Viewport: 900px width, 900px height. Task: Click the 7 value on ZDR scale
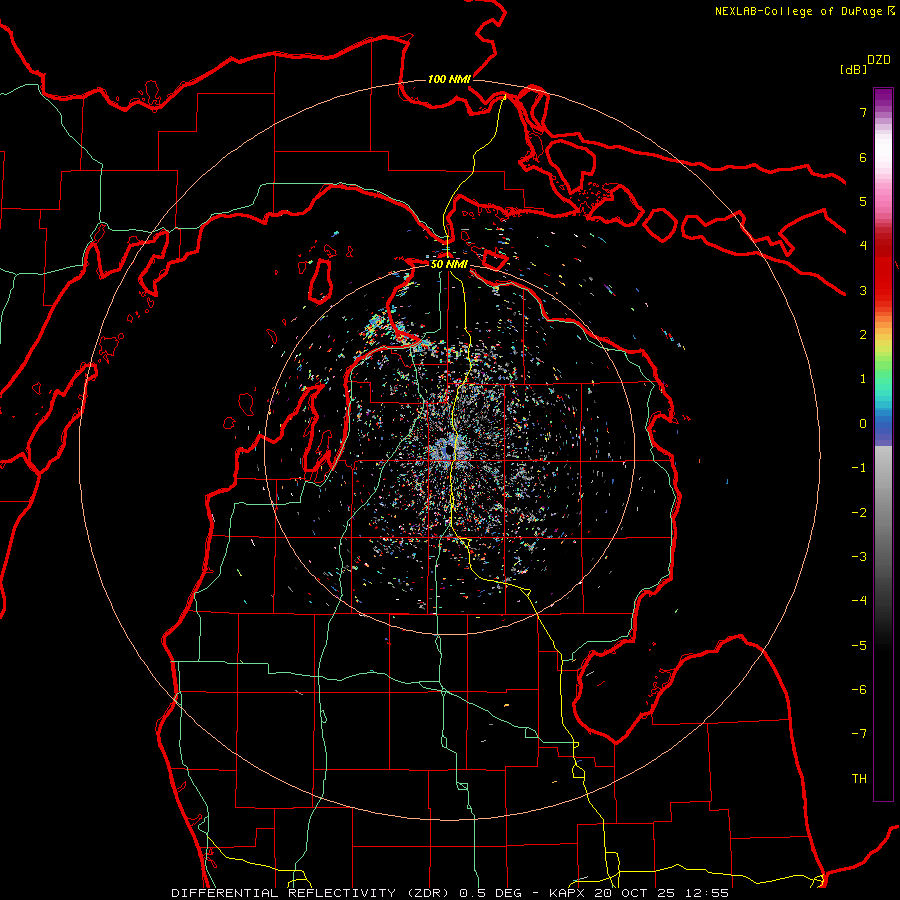[863, 112]
